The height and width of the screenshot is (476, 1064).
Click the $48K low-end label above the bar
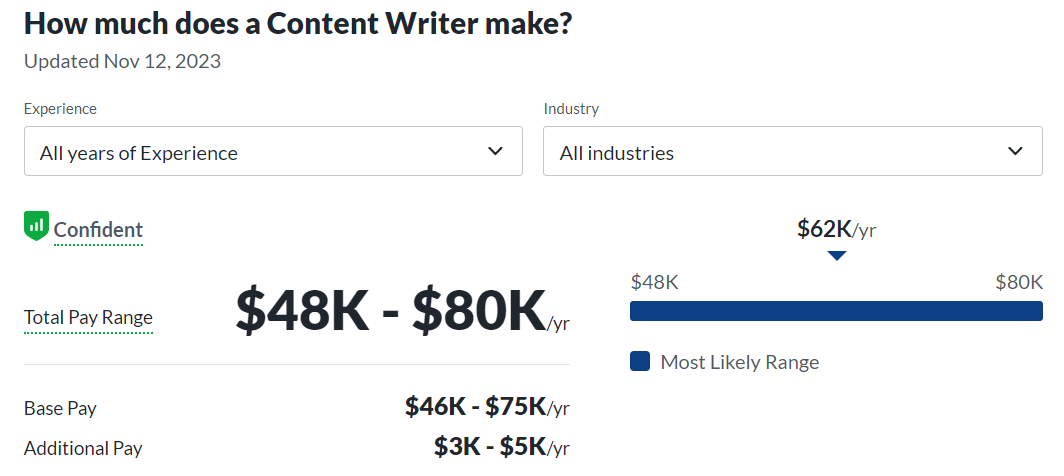pos(654,282)
